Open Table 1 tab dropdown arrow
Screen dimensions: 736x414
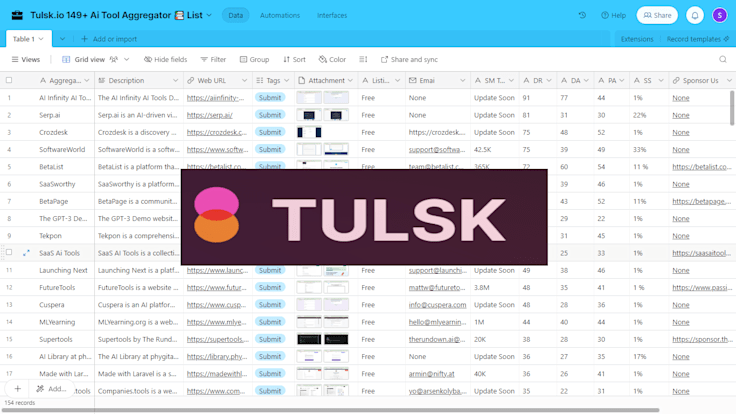coord(41,39)
